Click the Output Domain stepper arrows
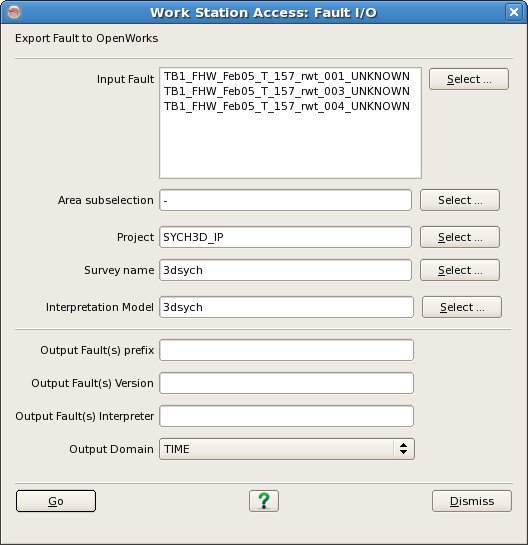528x545 pixels. [403, 449]
